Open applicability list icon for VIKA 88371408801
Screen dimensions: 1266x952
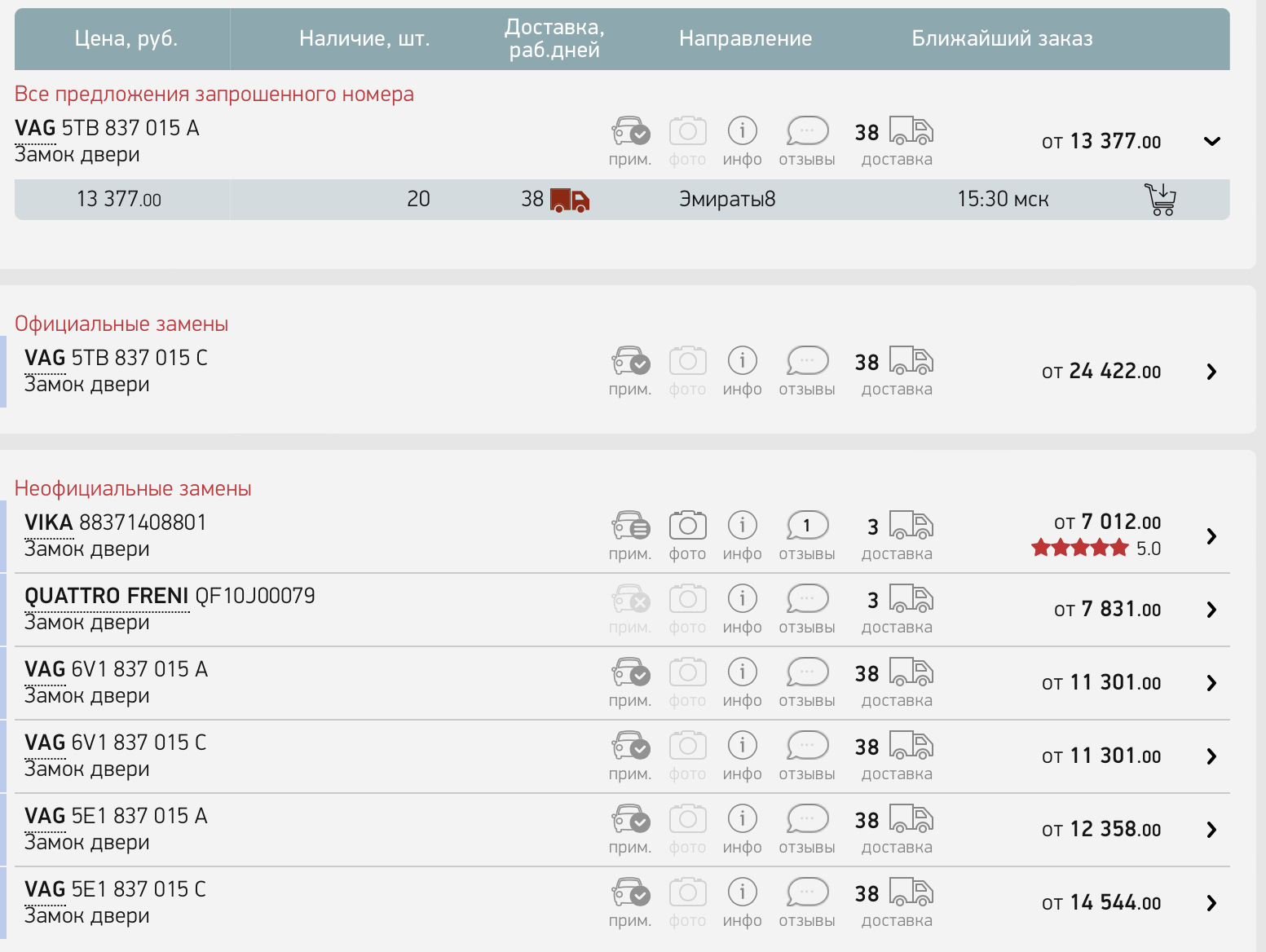tap(631, 526)
